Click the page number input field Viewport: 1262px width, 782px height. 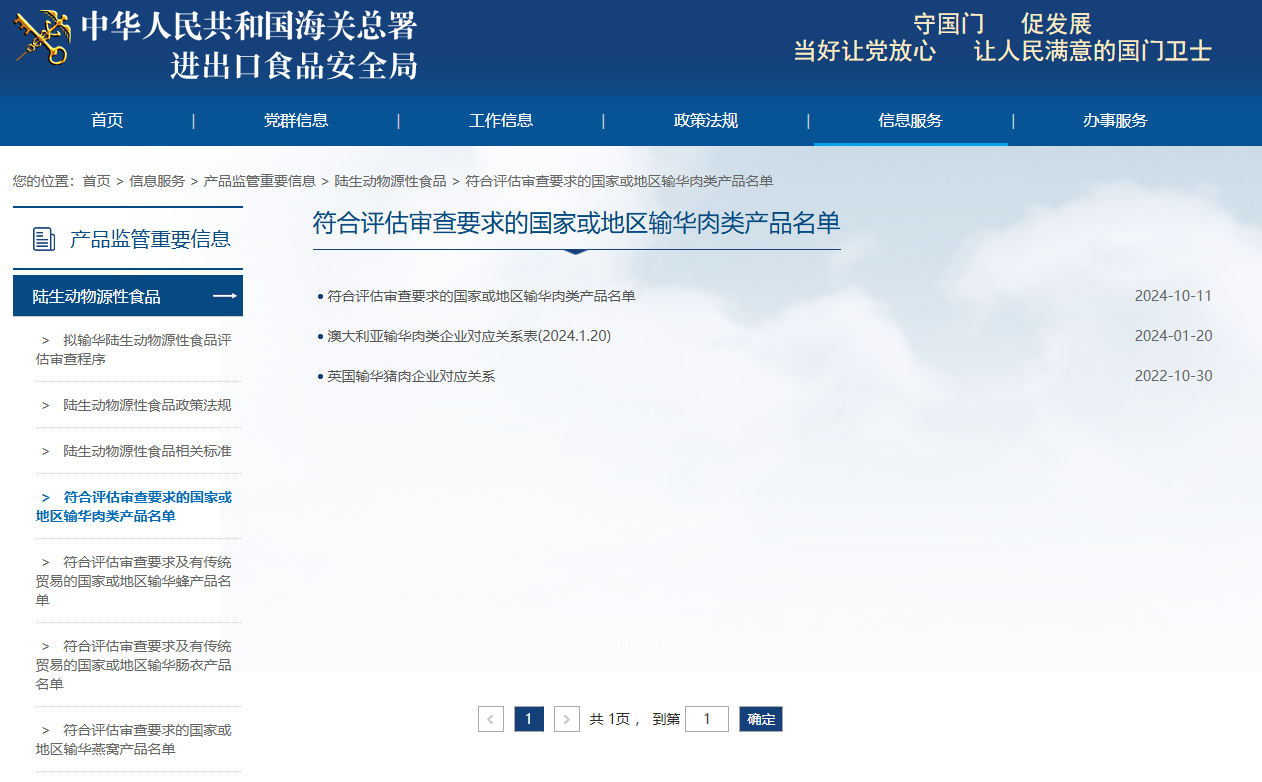click(x=706, y=719)
